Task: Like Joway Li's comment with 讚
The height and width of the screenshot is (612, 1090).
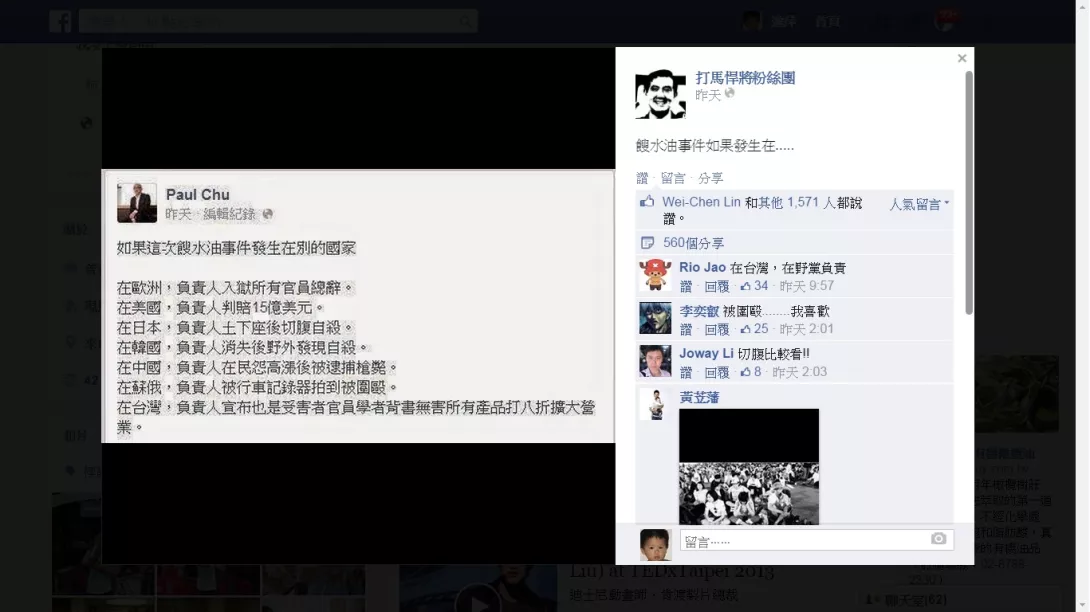Action: [685, 373]
